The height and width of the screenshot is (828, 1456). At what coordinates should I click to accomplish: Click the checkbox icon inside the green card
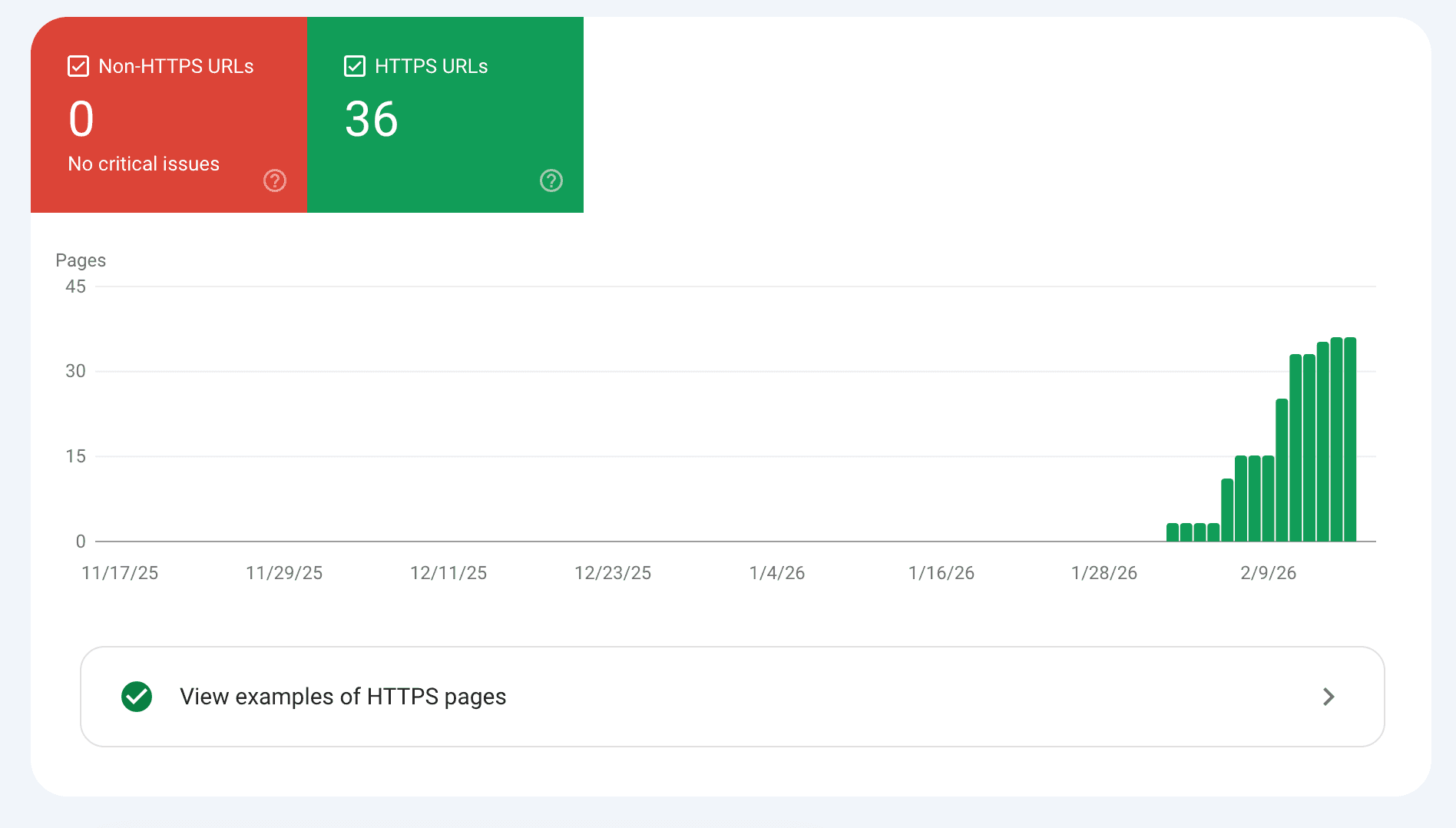coord(354,66)
